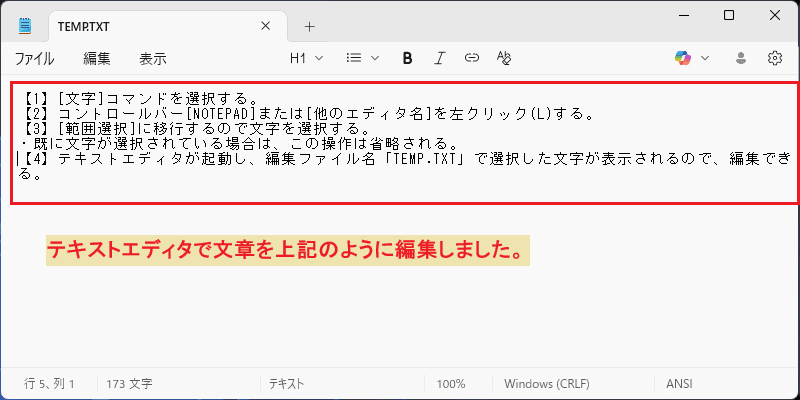The image size is (800, 400).
Task: Insert a link with the link icon
Action: point(471,58)
